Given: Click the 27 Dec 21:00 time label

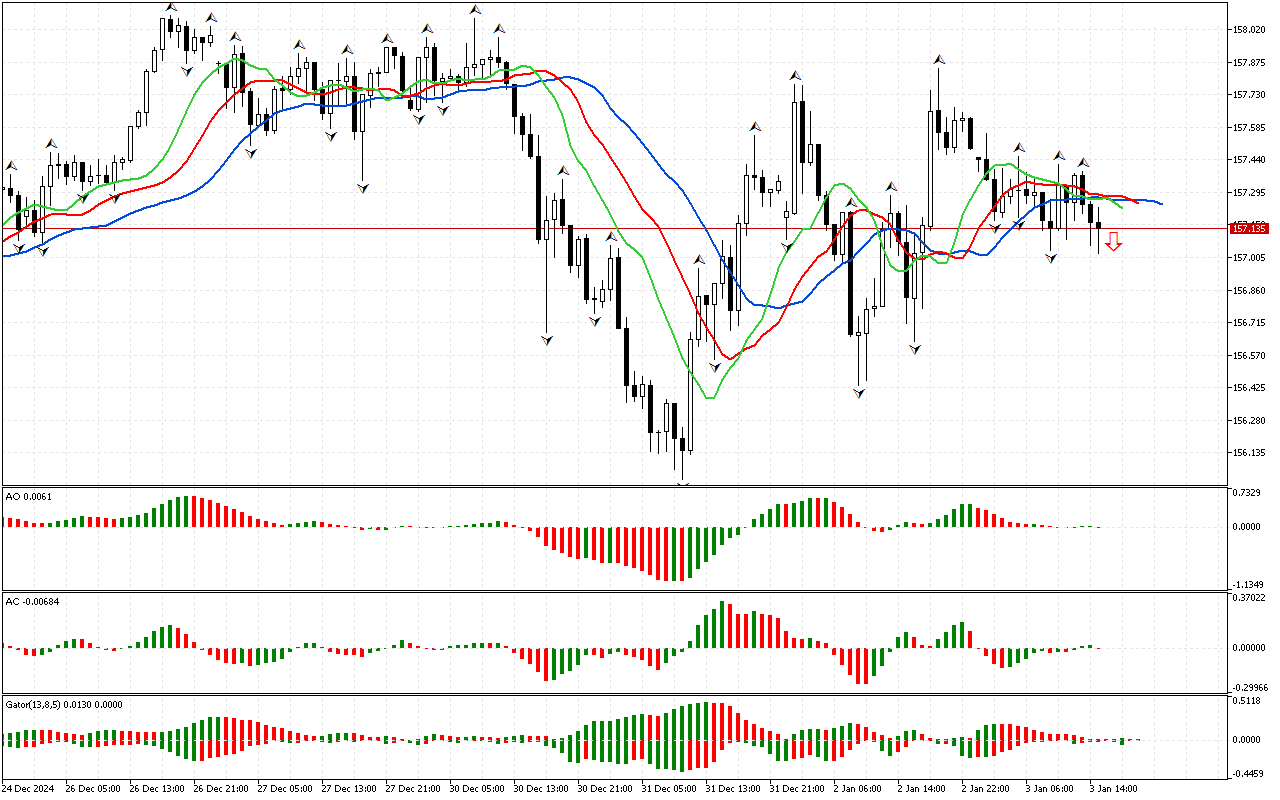Looking at the screenshot, I should coord(413,789).
